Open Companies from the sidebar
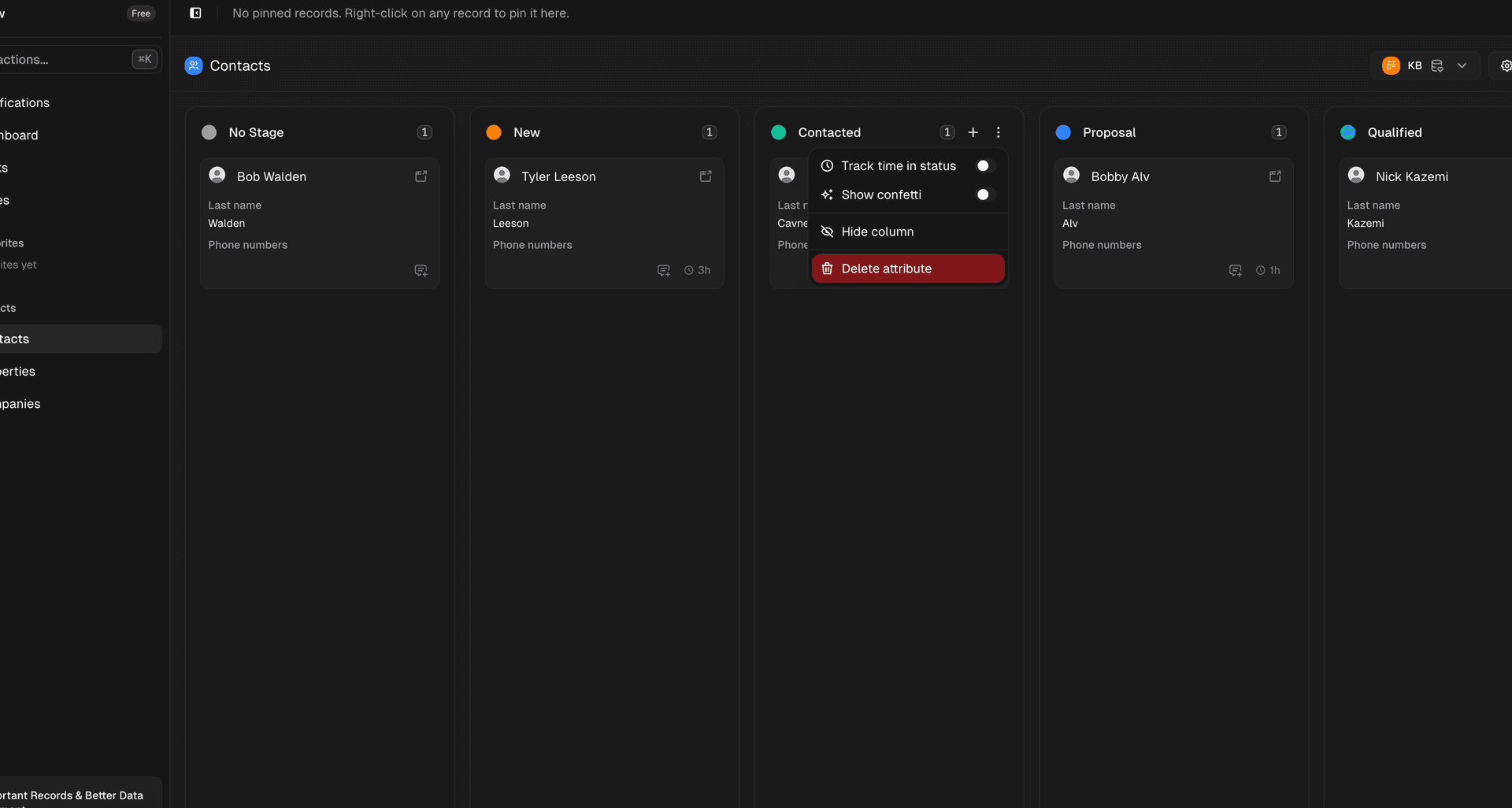This screenshot has height=808, width=1512. 20,403
